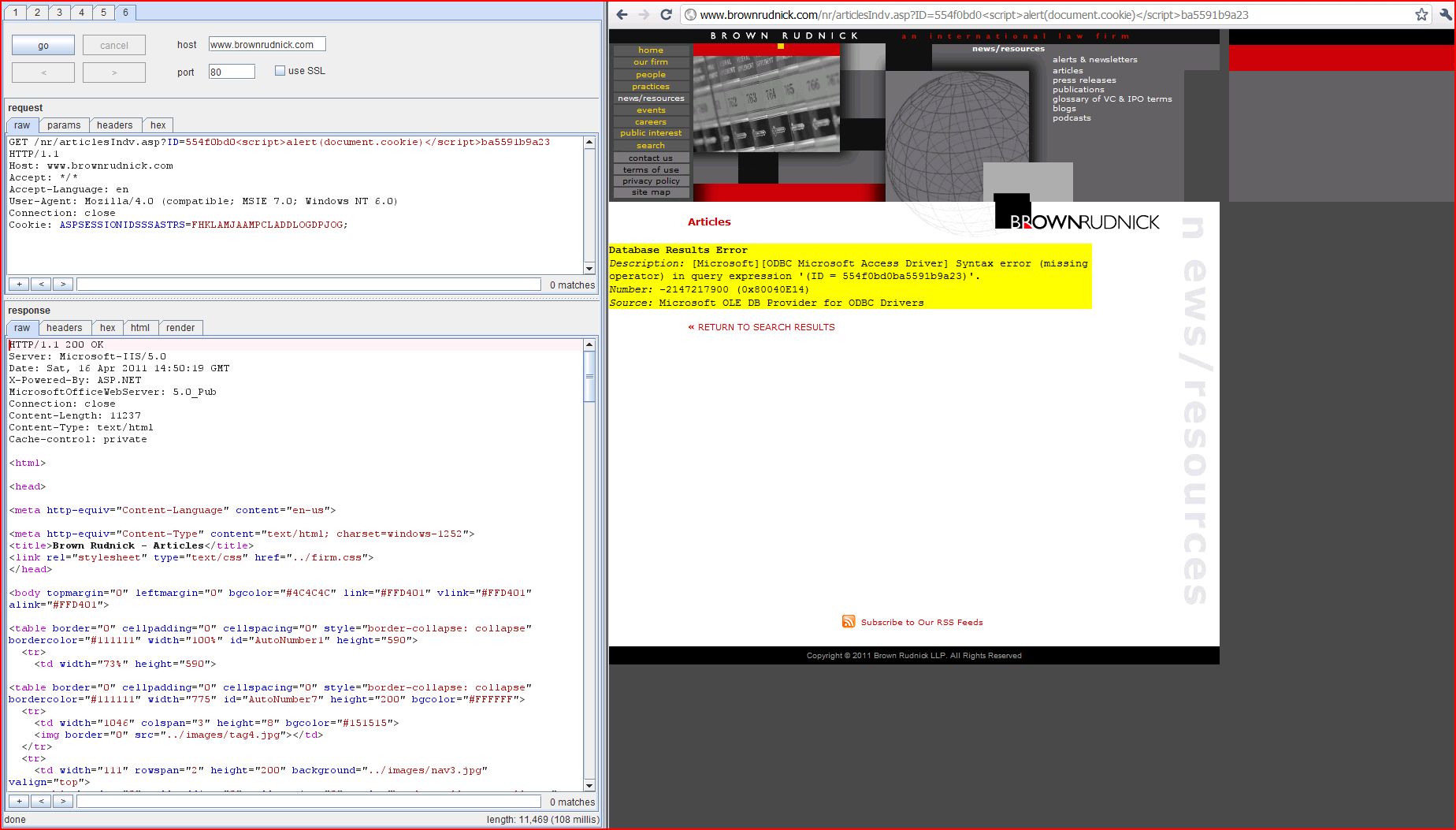Open the public interest navigation link
The image size is (1456, 830).
point(651,132)
